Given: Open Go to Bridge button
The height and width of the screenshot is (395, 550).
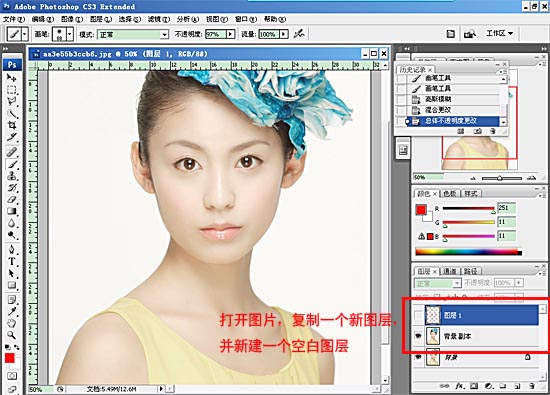Looking at the screenshot, I should pyautogui.click(x=470, y=34).
